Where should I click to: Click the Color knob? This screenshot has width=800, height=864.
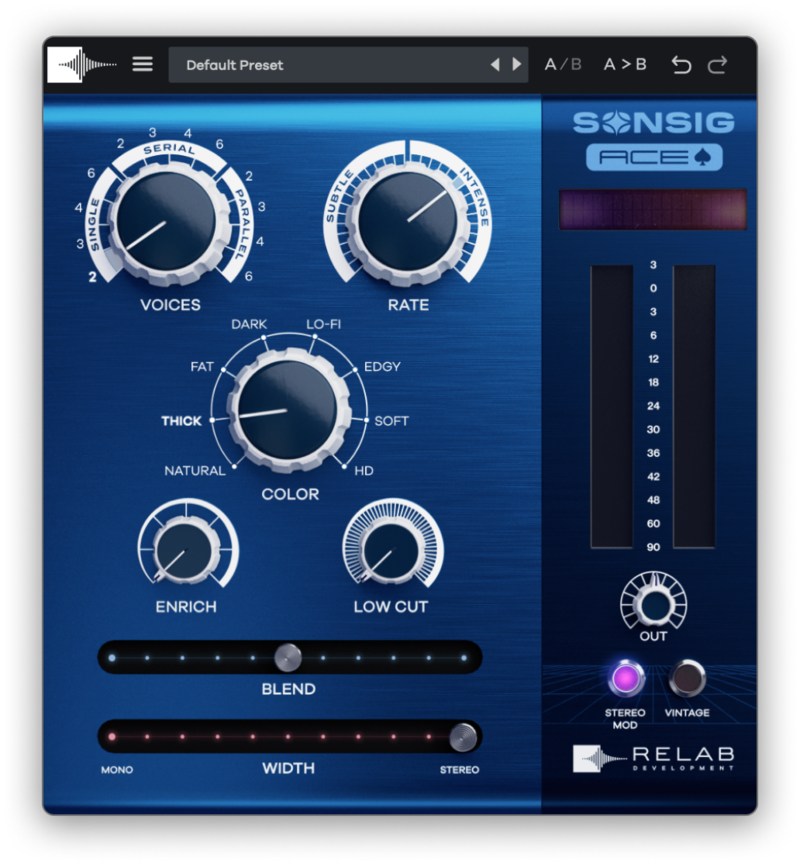coord(287,410)
